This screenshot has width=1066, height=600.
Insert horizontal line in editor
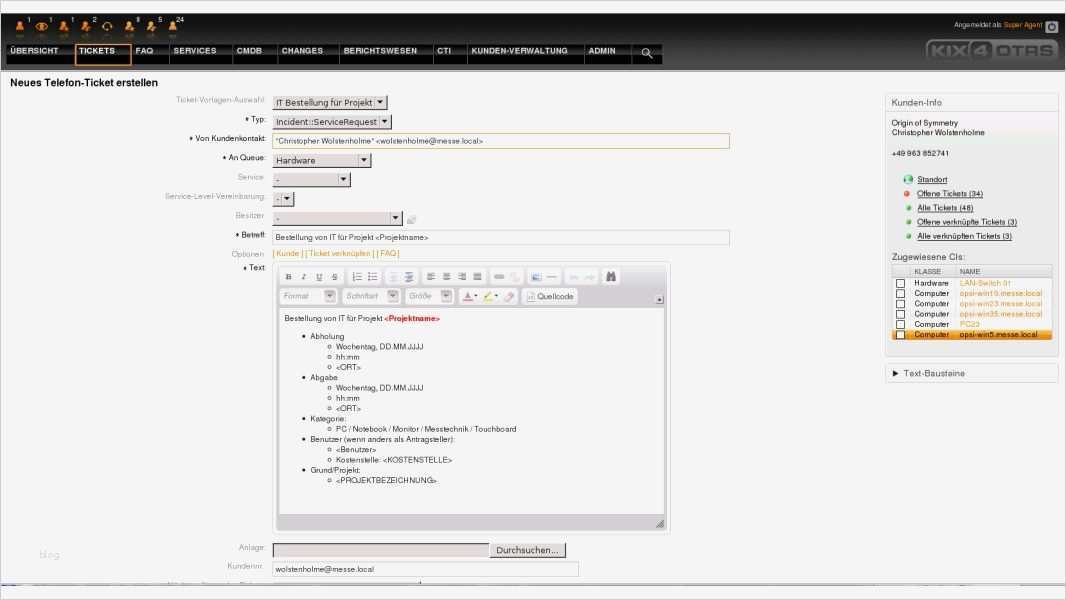(x=551, y=277)
